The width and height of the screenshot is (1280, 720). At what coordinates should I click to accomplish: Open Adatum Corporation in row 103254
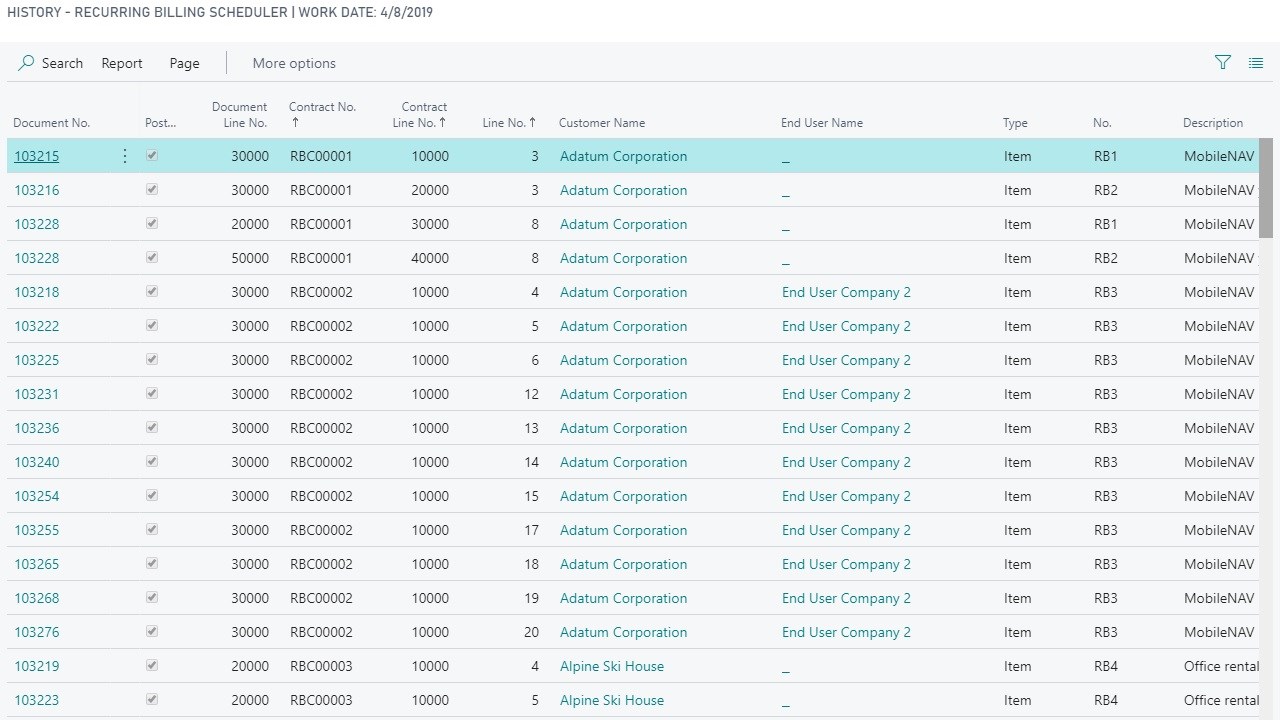[624, 496]
